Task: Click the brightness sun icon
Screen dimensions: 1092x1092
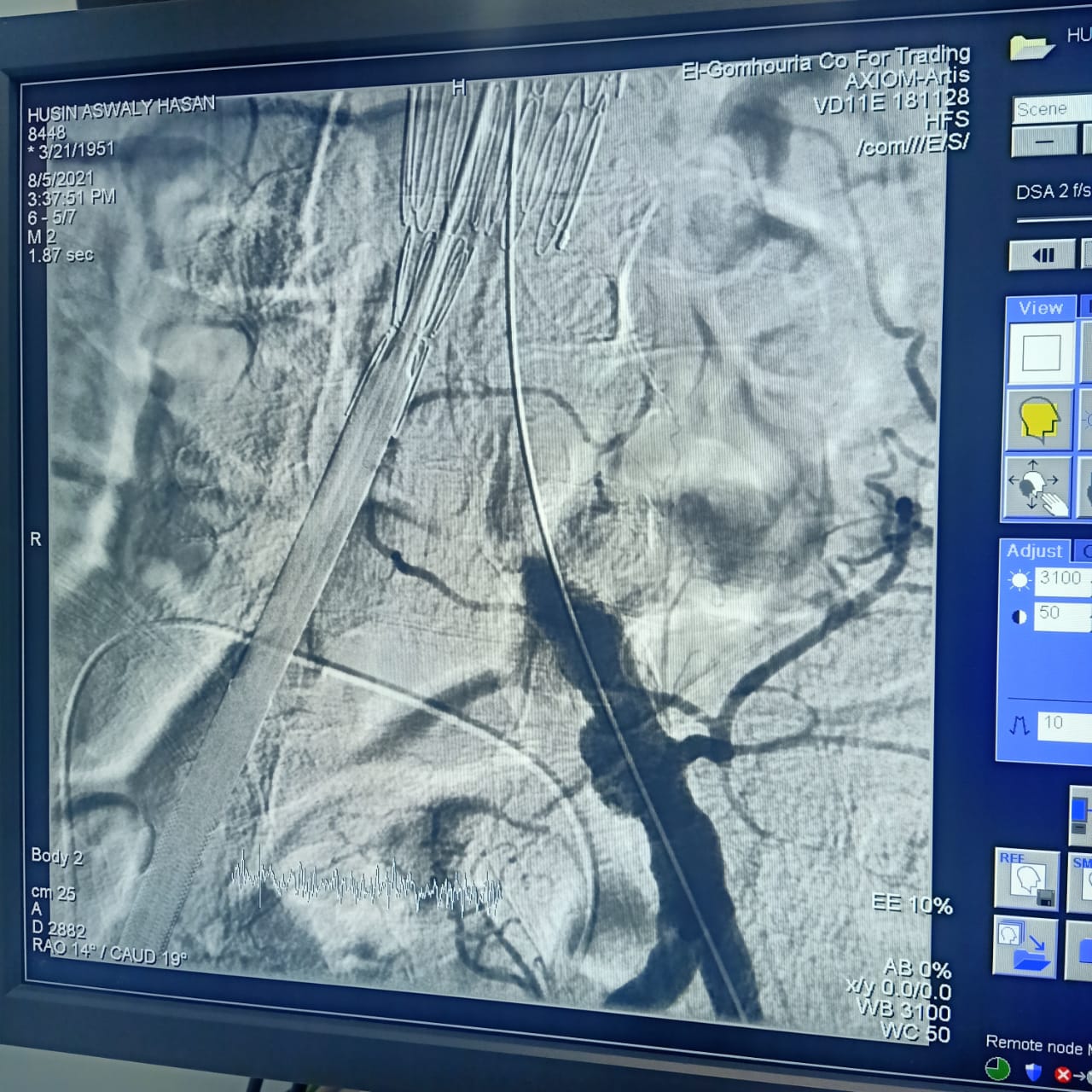Action: click(1019, 582)
